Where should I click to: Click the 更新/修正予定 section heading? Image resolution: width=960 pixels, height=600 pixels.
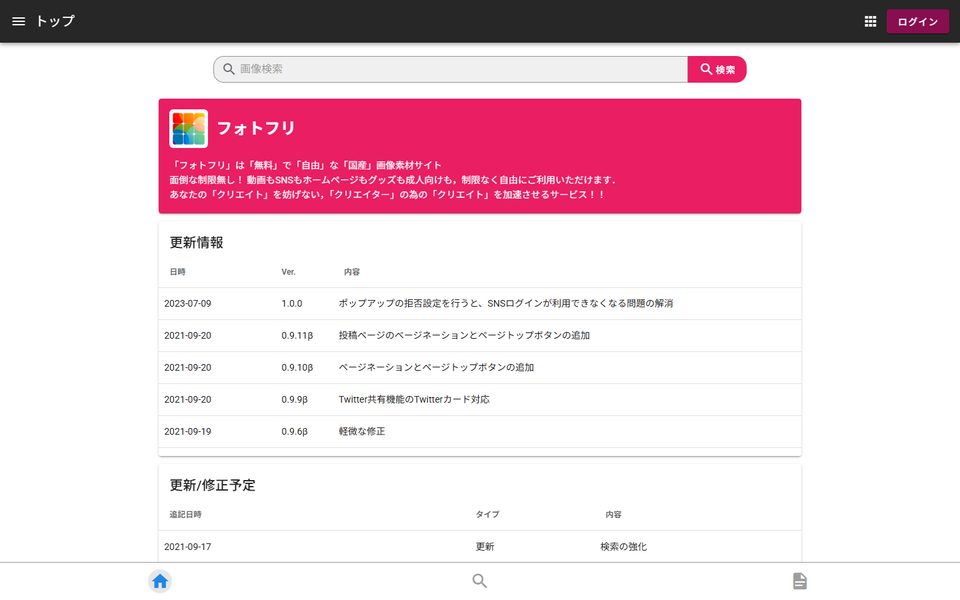(212, 486)
